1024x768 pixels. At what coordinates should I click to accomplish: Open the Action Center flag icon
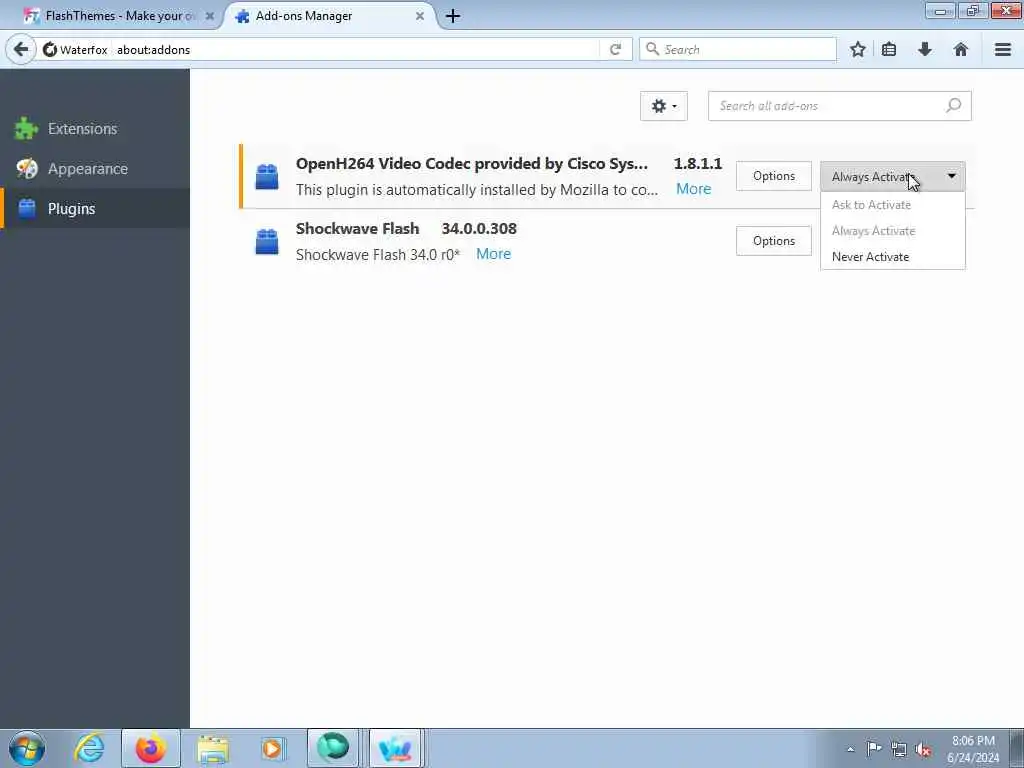click(x=874, y=749)
